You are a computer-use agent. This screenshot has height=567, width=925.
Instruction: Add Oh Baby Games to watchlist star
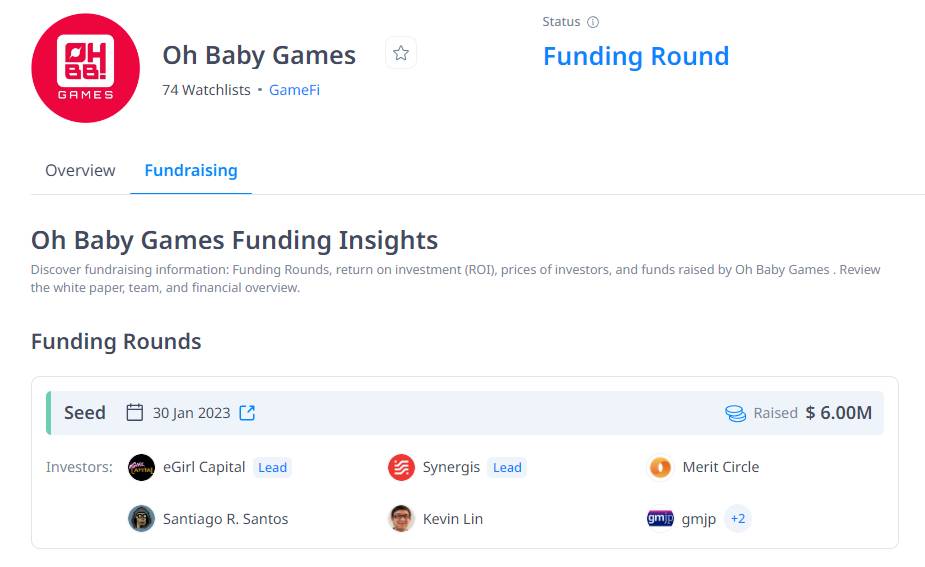(x=401, y=53)
